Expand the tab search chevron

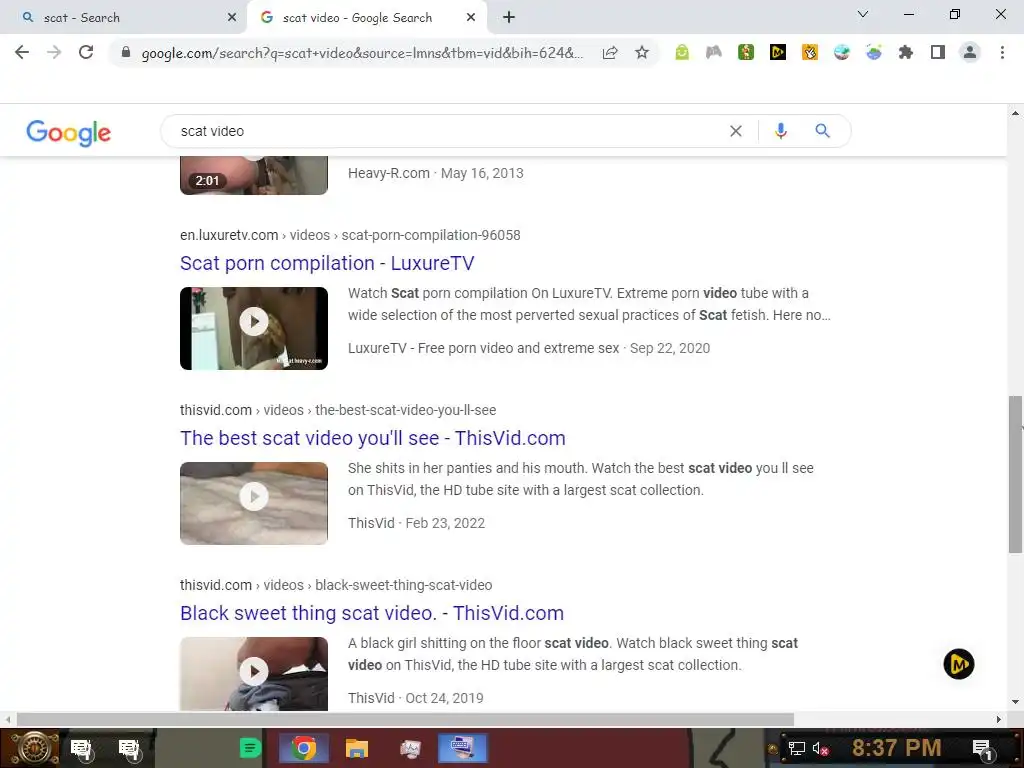(x=863, y=14)
